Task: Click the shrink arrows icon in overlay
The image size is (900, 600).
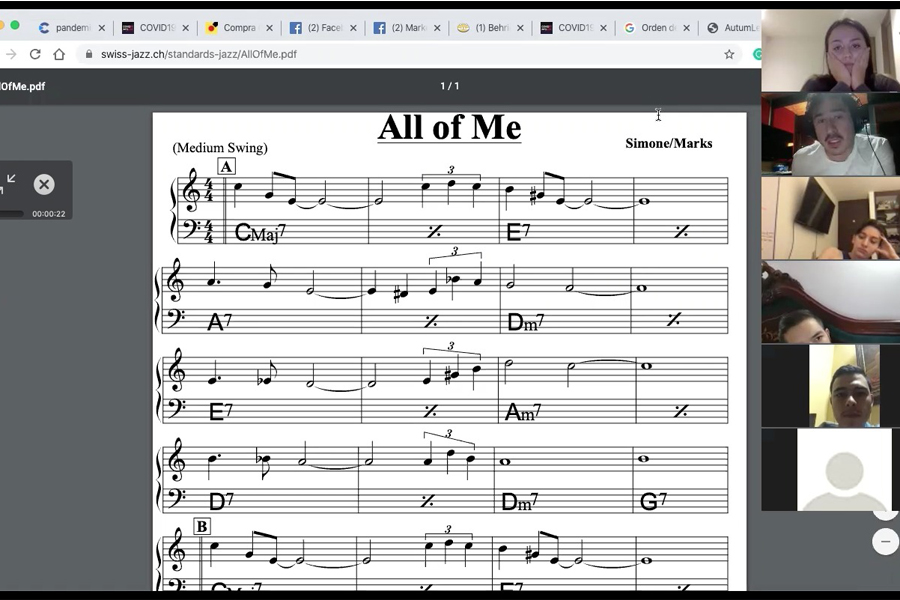Action: (10, 182)
